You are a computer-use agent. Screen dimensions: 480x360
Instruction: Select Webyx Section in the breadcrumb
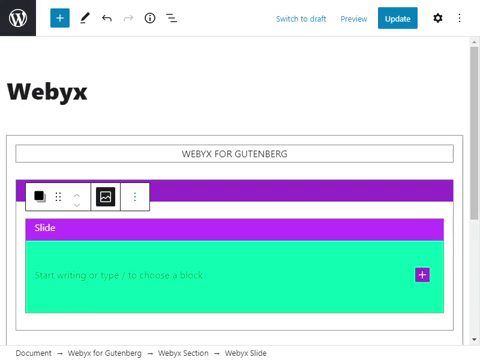(x=183, y=353)
